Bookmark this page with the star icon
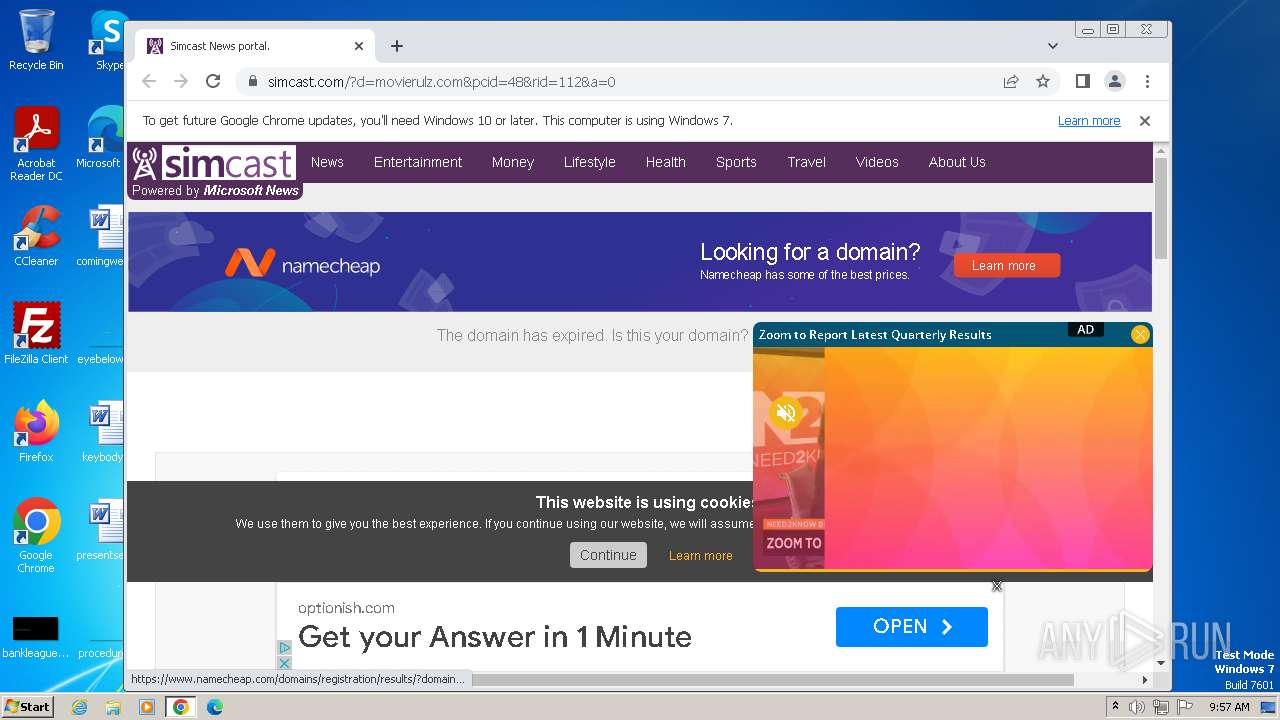The image size is (1280, 720). [x=1043, y=81]
